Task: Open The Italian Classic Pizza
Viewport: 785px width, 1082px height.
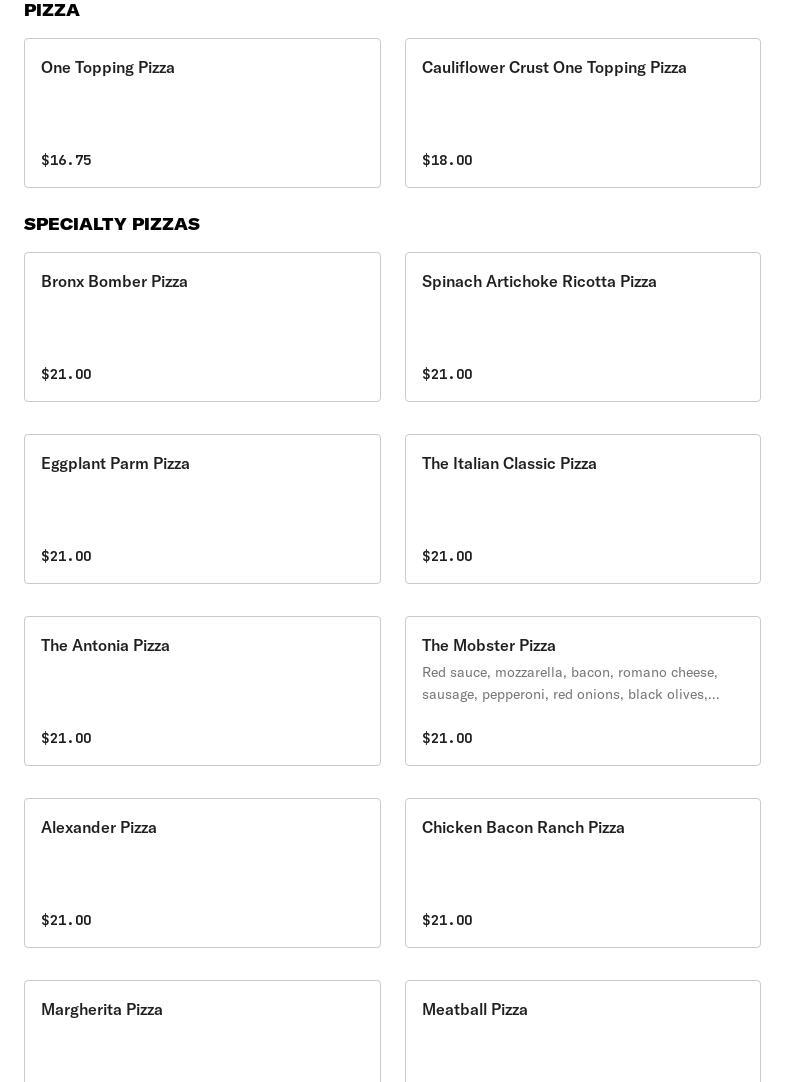Action: click(582, 508)
